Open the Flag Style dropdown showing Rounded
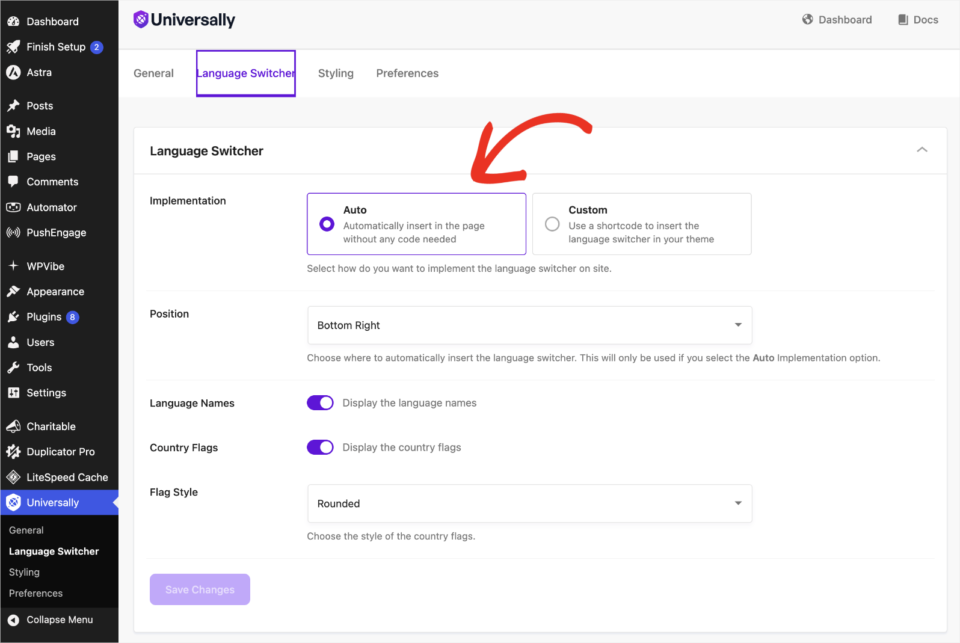This screenshot has width=960, height=643. (x=530, y=503)
